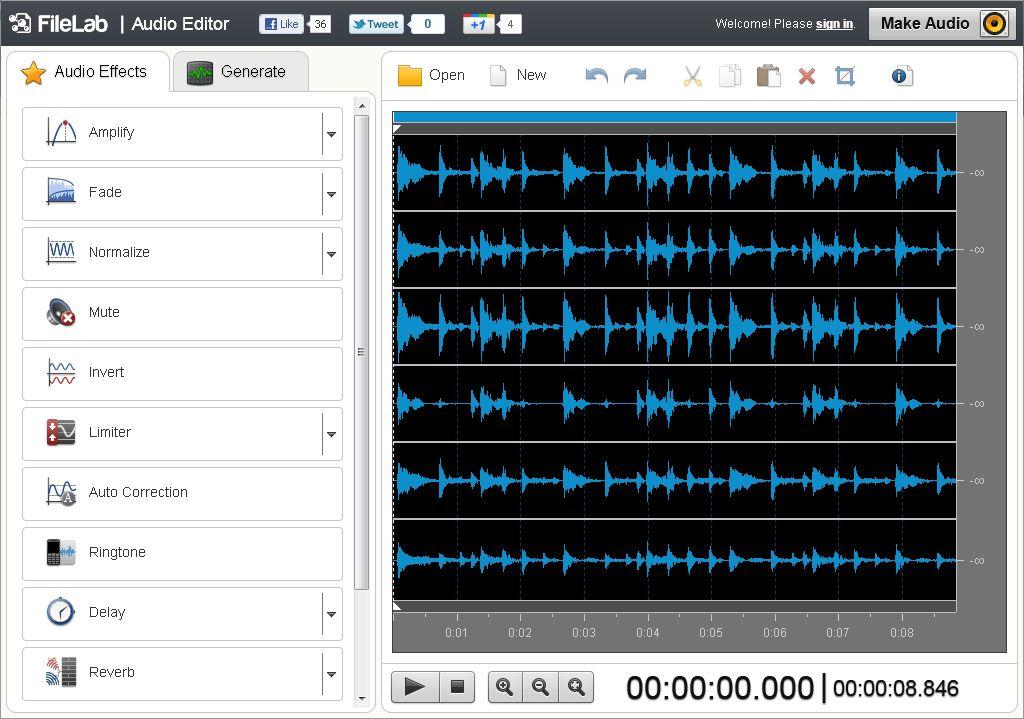1024x719 pixels.
Task: Zoom in on the waveform
Action: coord(505,686)
